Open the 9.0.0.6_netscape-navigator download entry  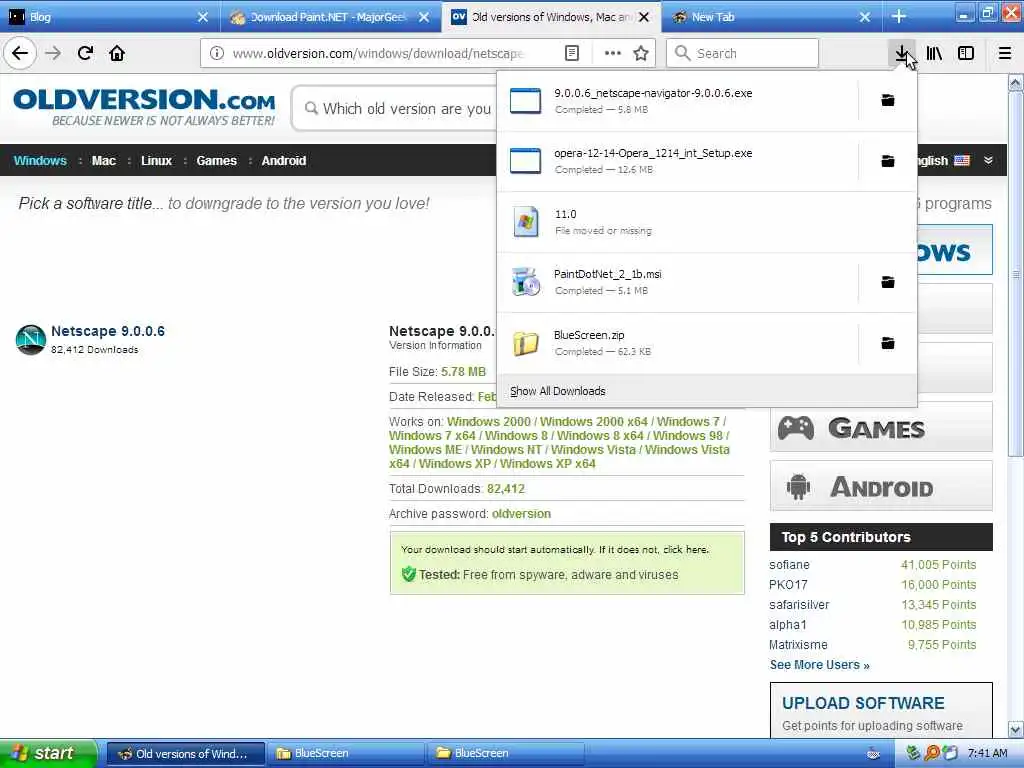coord(678,101)
